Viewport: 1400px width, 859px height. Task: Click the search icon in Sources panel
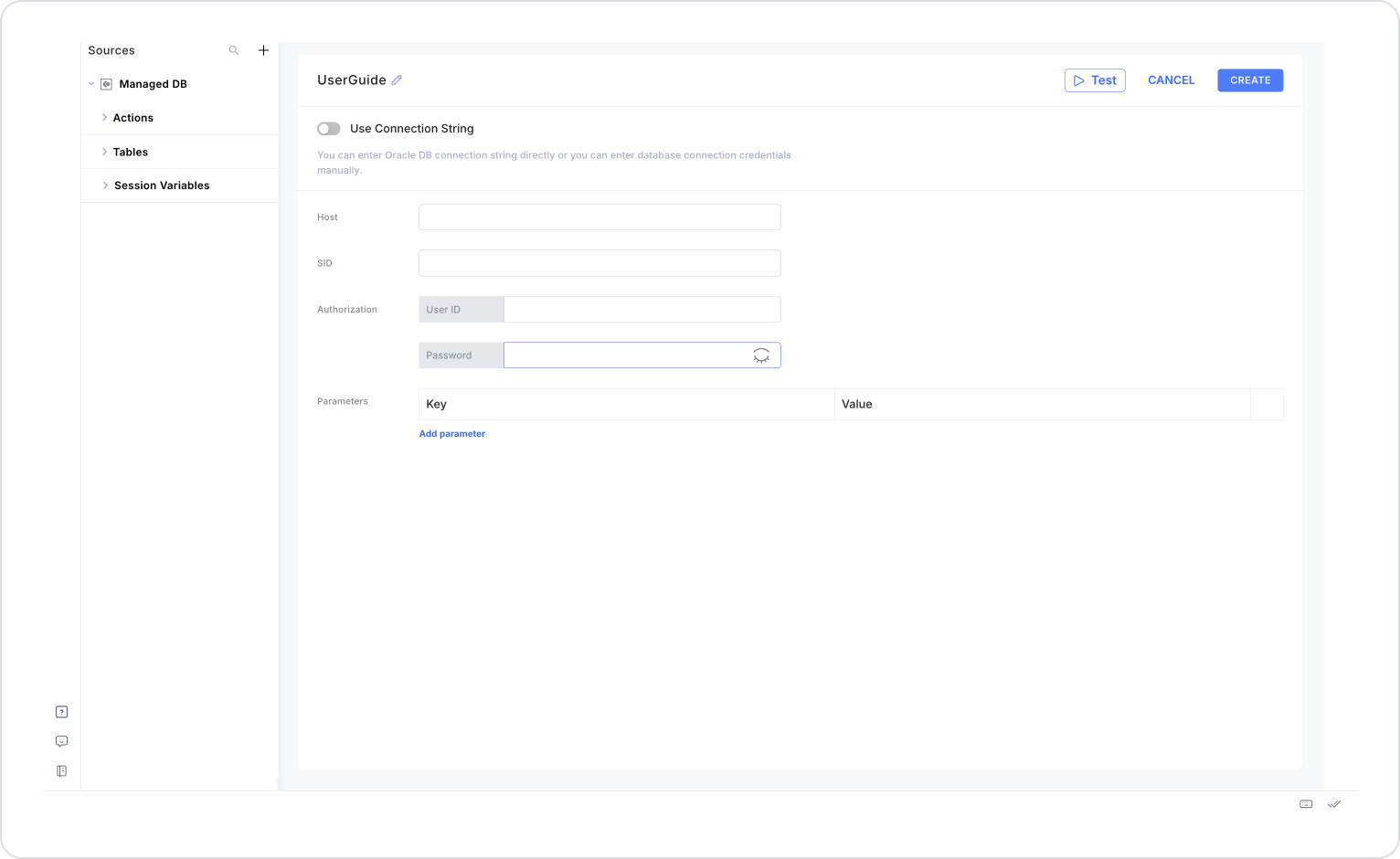234,50
